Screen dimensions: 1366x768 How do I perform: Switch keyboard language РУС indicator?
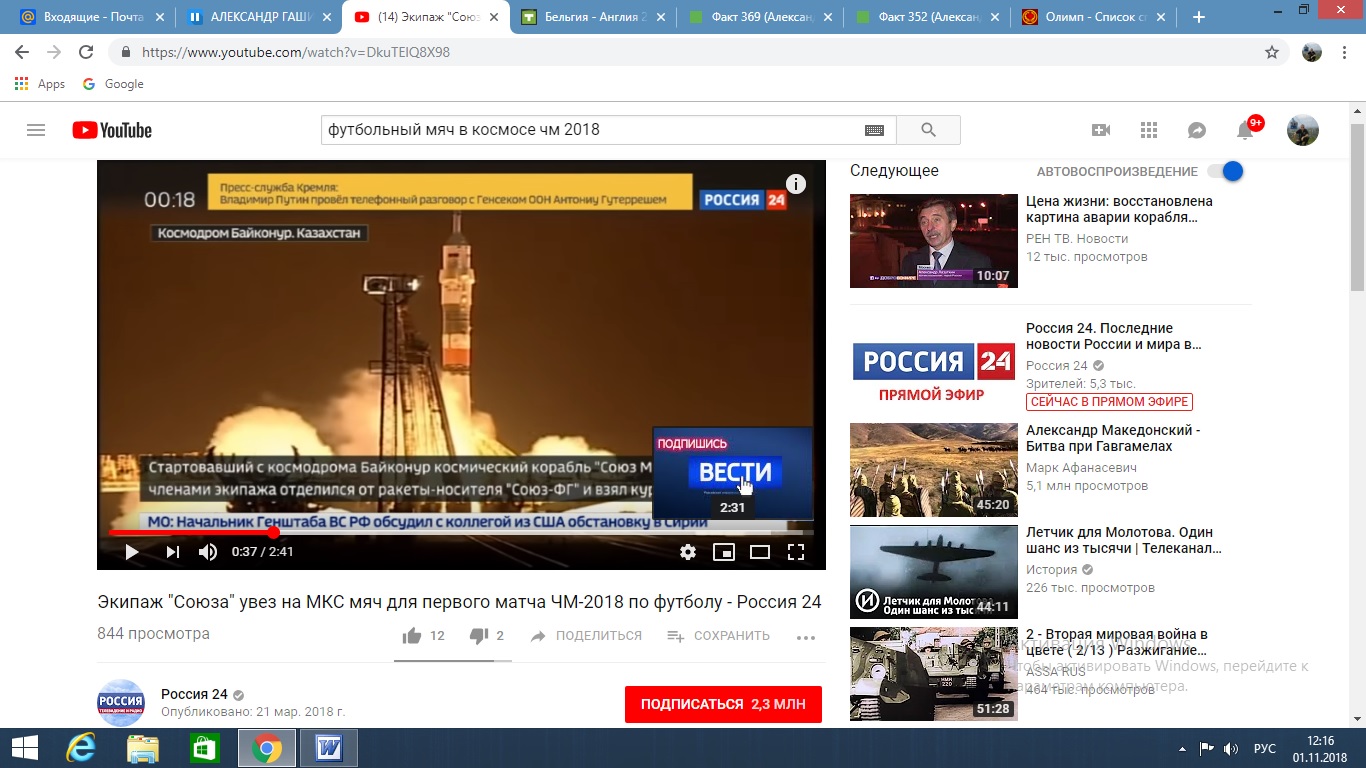1264,748
